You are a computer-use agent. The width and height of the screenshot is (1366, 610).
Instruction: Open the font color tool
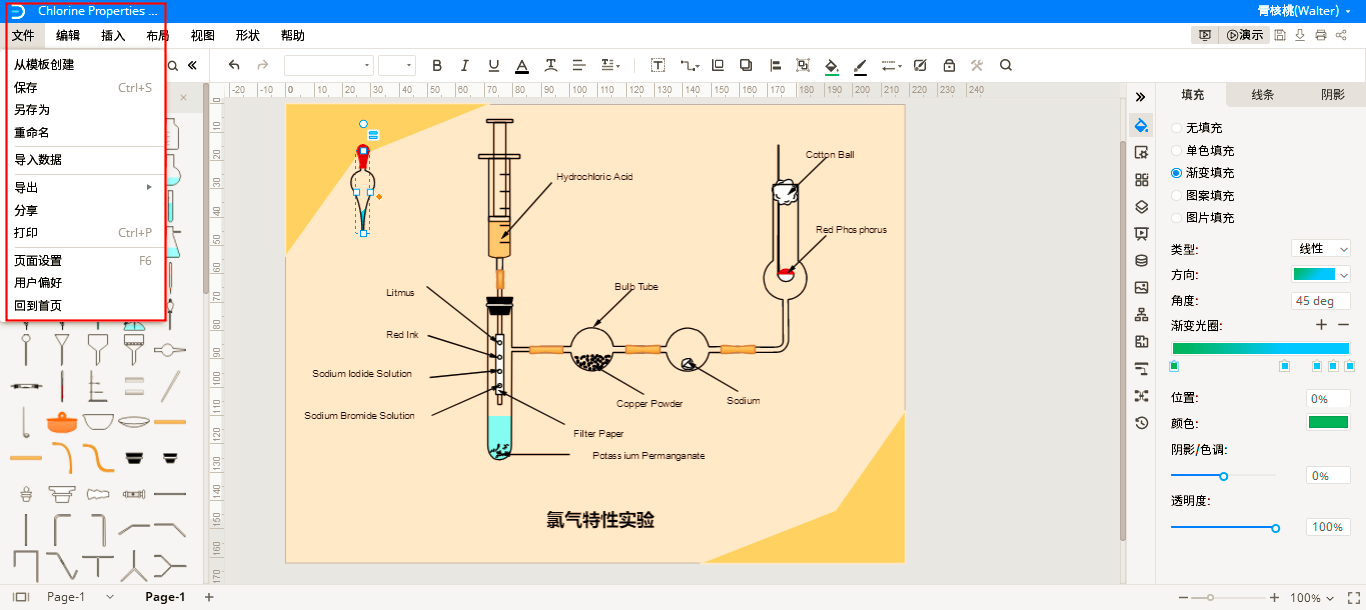[x=522, y=65]
